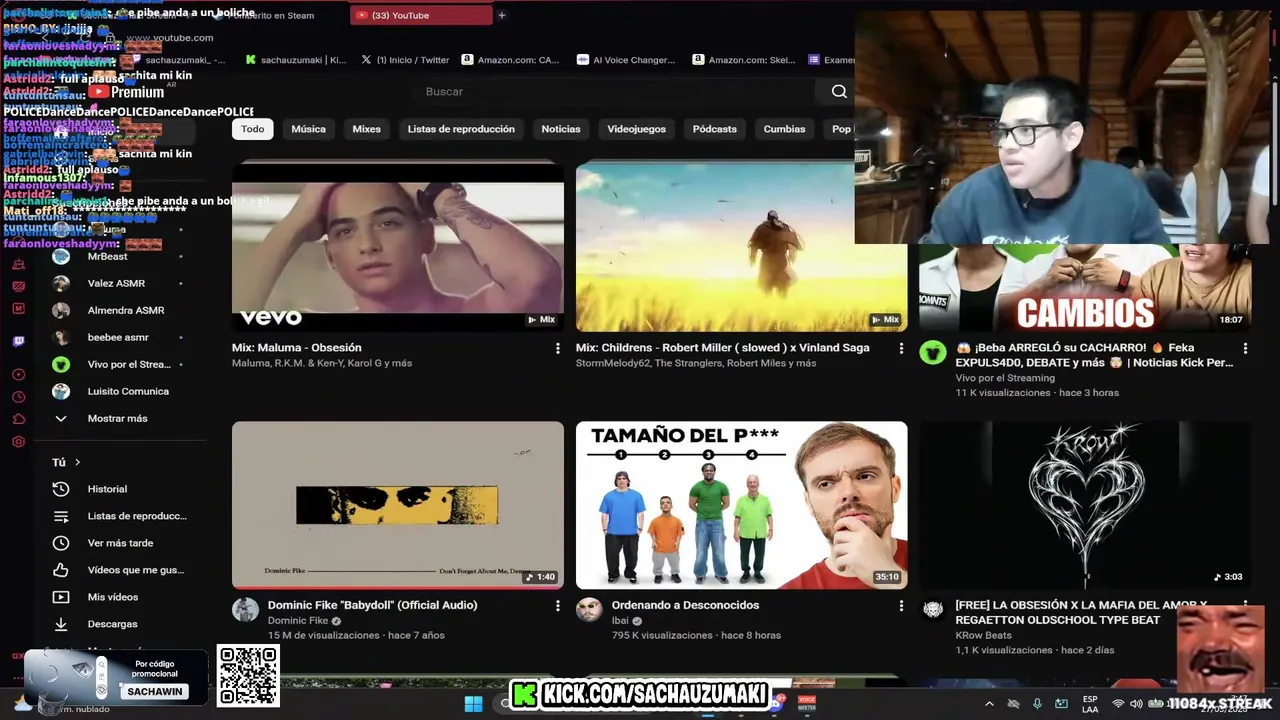Open the Windows Start menu
1280x720 pixels.
(x=473, y=704)
